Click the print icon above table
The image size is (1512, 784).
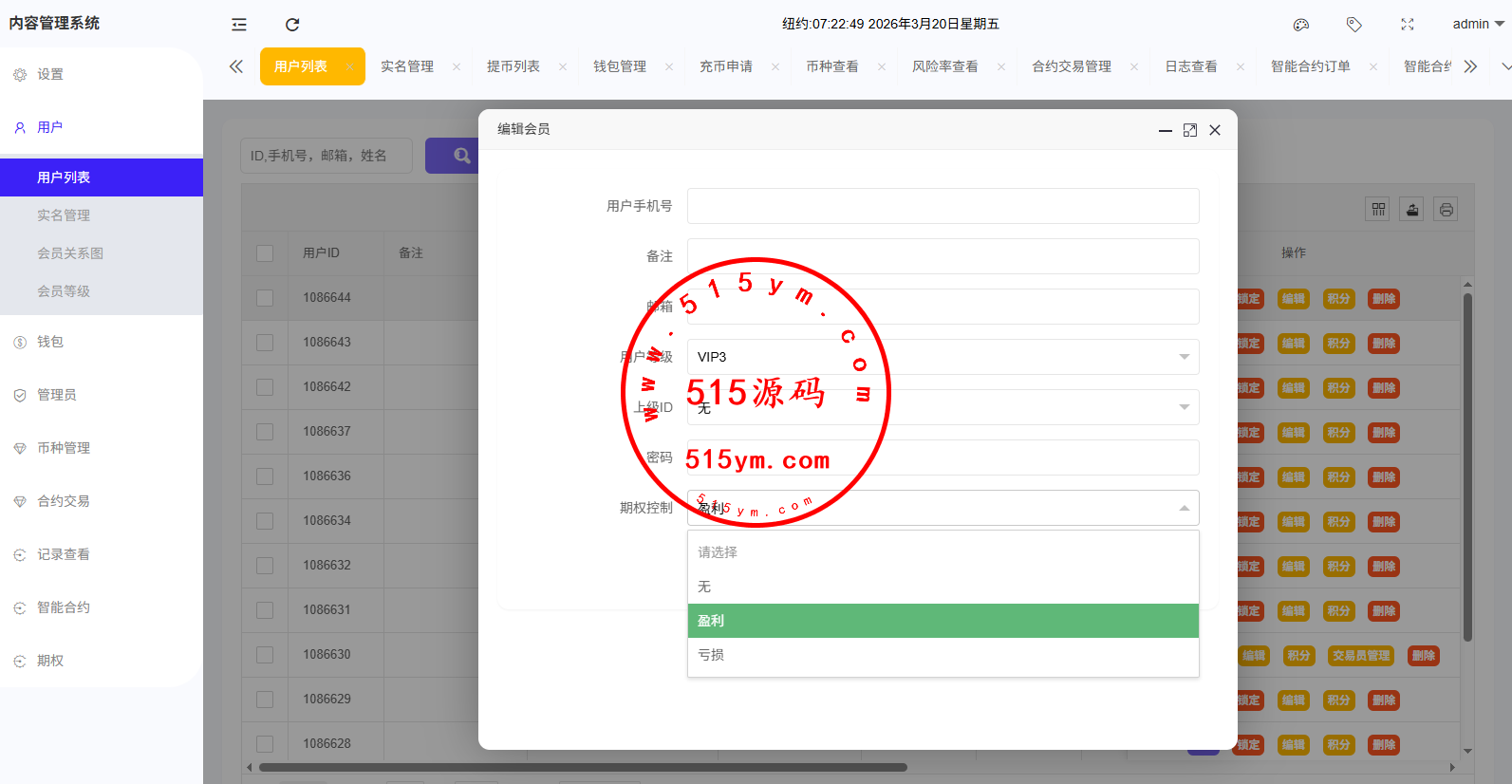tap(1446, 210)
